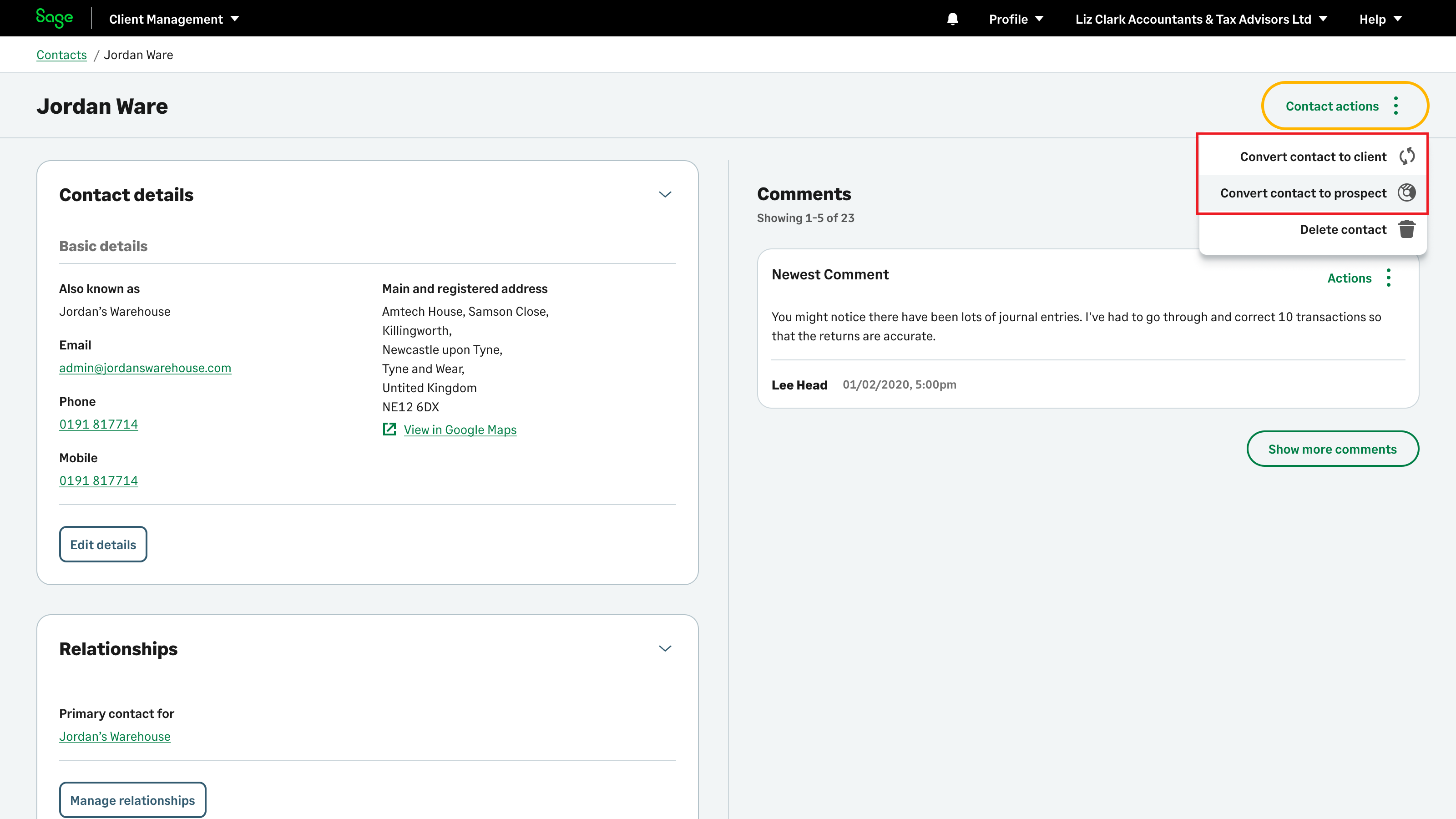Click the external link icon beside Google Maps
This screenshot has width=1456, height=819.
(x=389, y=429)
